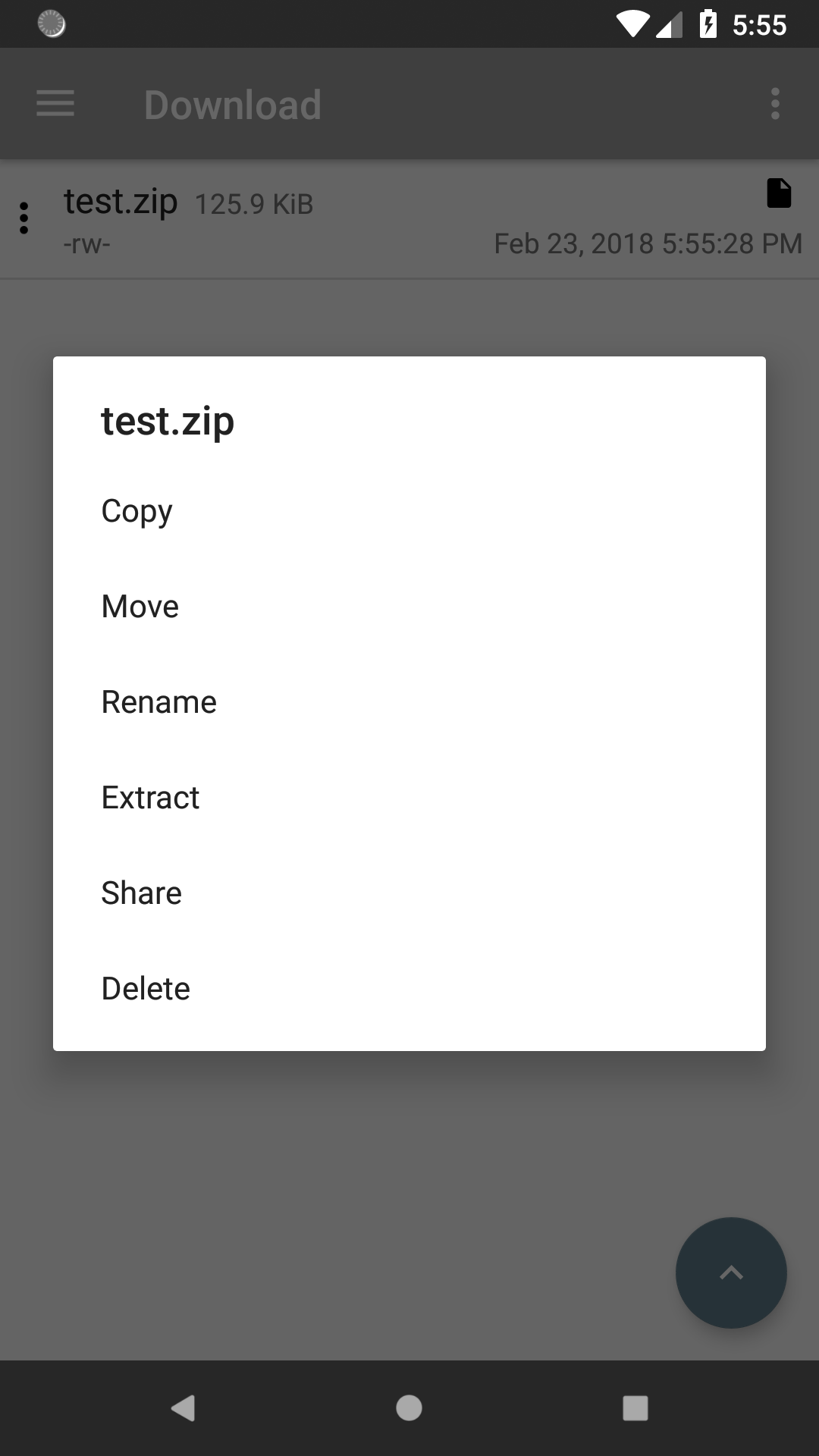This screenshot has height=1456, width=819.
Task: Tap the test.zip file name in list
Action: (x=121, y=202)
